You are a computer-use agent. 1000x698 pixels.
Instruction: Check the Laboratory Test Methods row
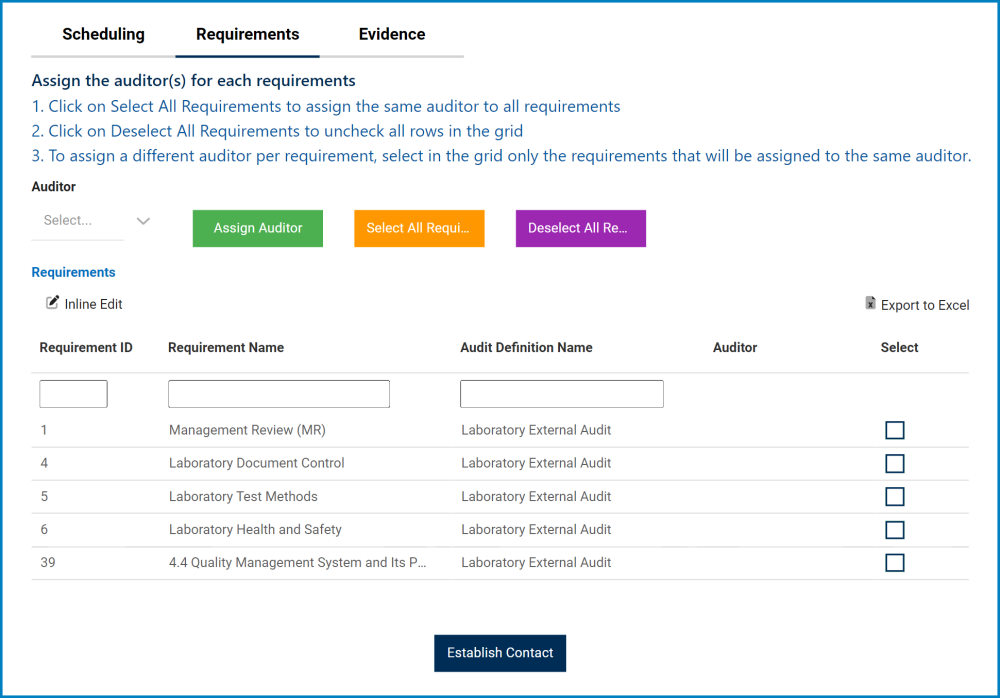[895, 496]
